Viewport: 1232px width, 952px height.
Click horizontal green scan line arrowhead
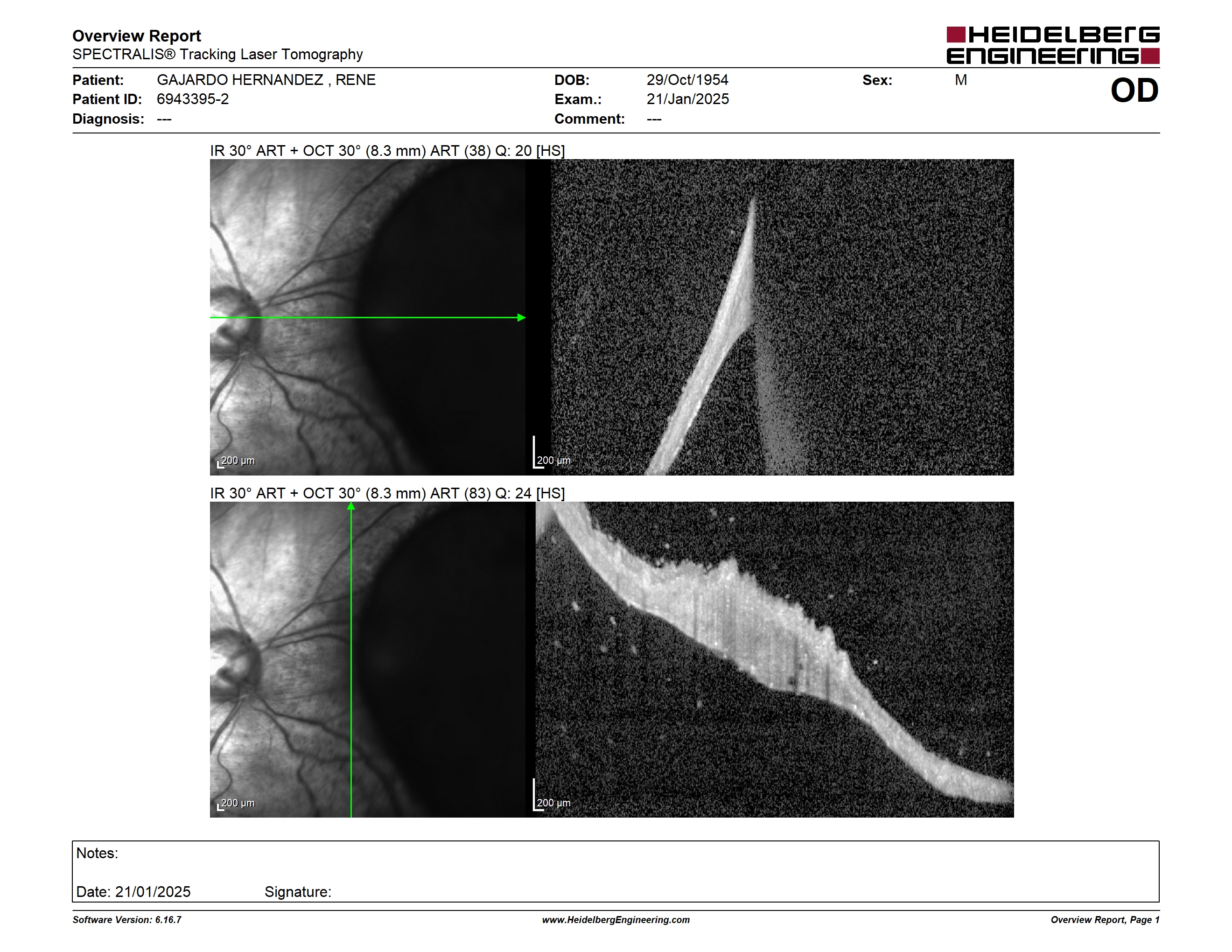click(x=521, y=317)
